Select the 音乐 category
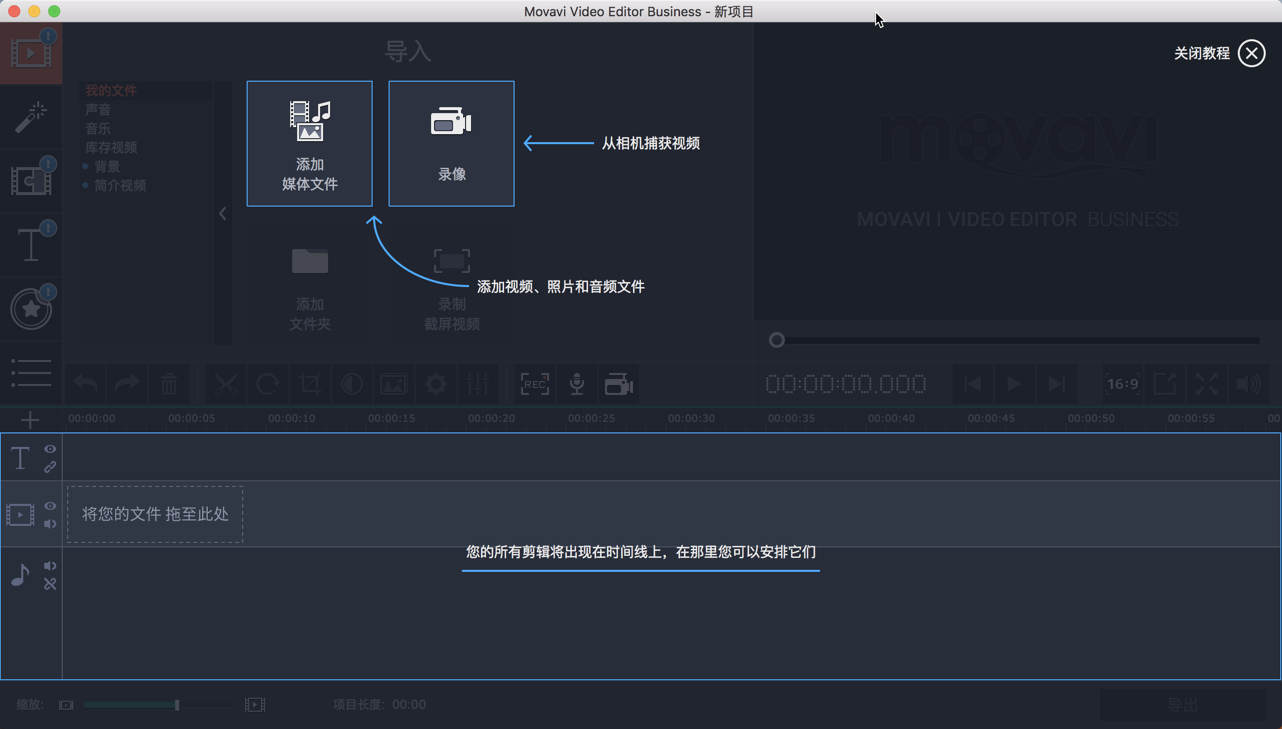1282x729 pixels. (x=99, y=128)
